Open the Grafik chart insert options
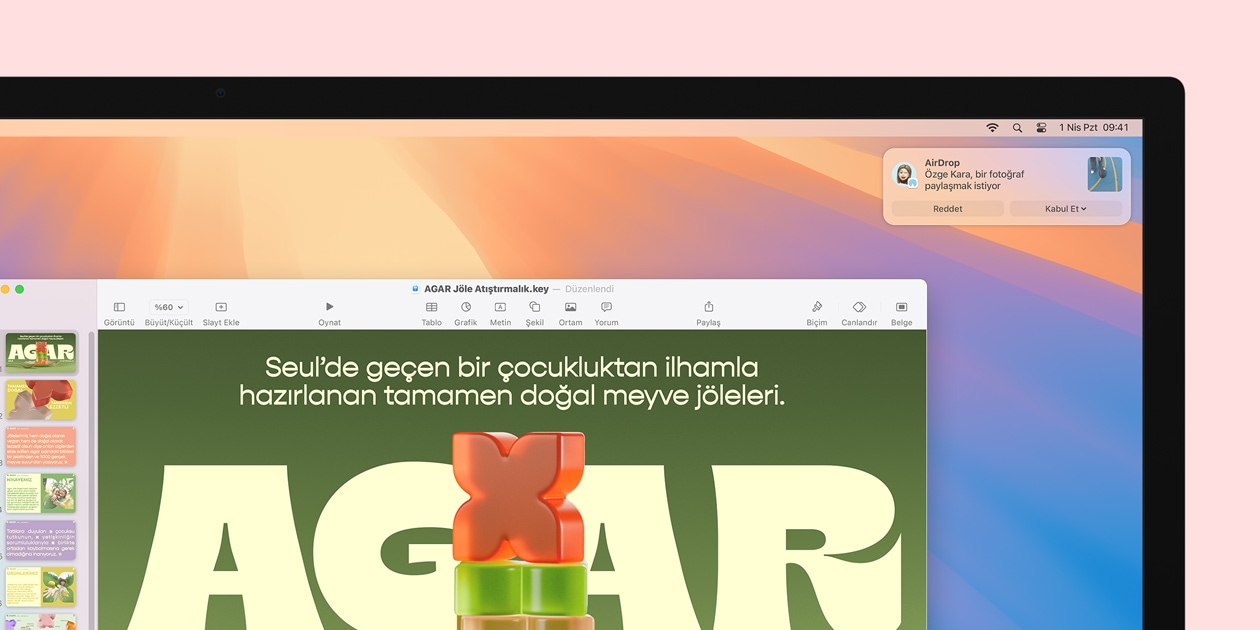Viewport: 1260px width, 630px height. click(466, 310)
